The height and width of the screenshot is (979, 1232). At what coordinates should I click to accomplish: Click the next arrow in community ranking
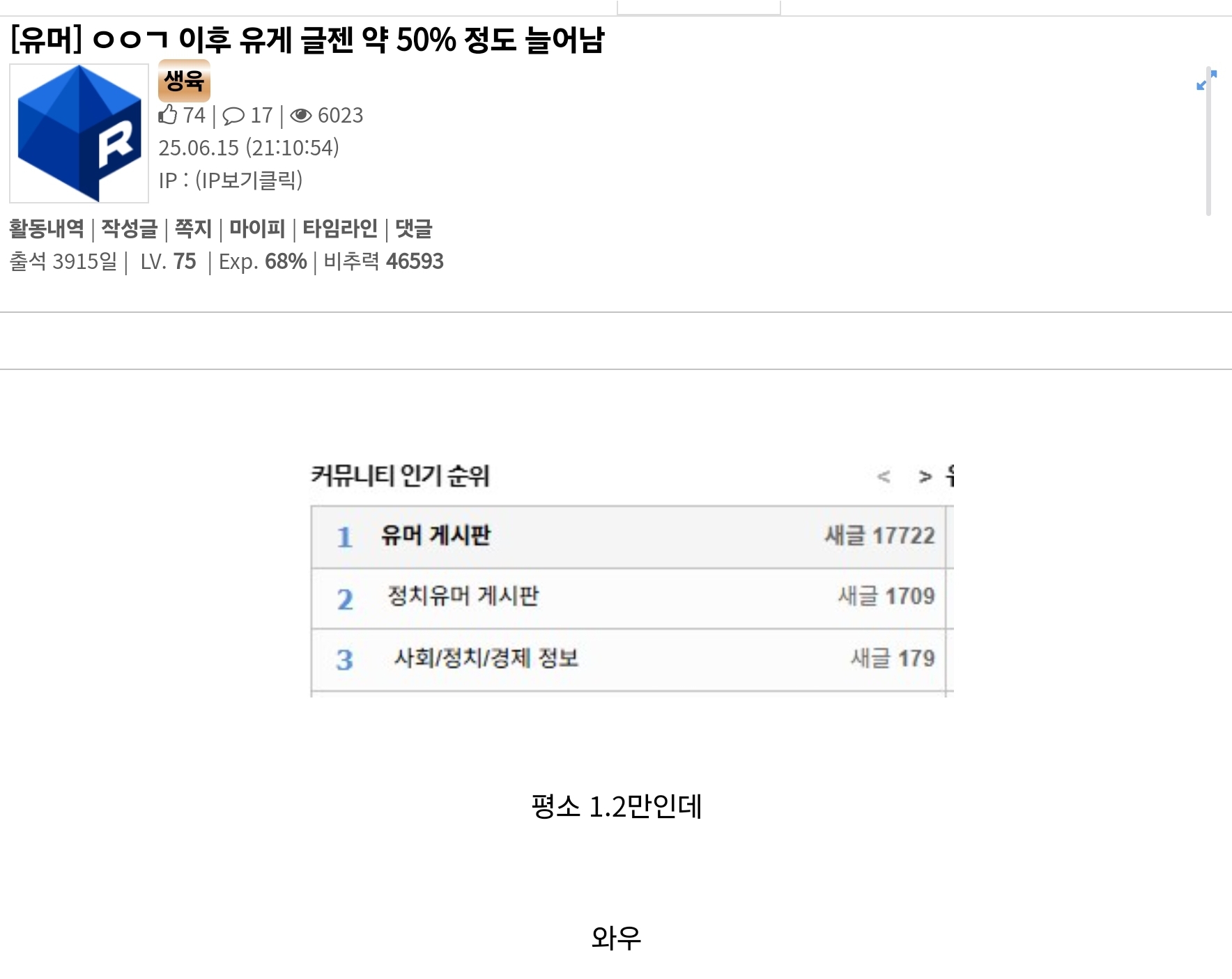925,477
